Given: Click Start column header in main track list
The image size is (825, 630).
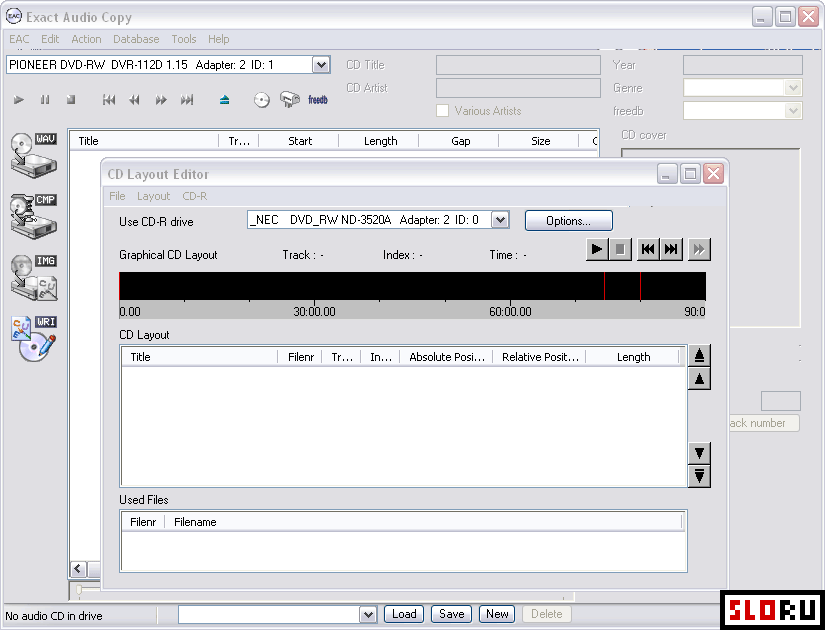Looking at the screenshot, I should point(299,141).
